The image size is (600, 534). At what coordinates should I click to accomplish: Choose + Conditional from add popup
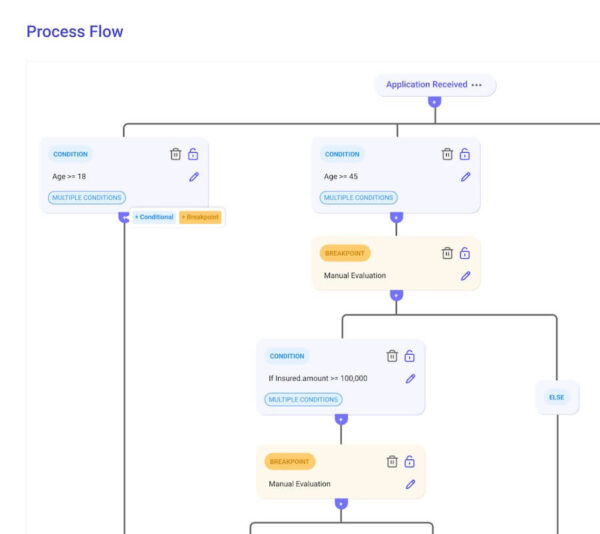tap(154, 217)
